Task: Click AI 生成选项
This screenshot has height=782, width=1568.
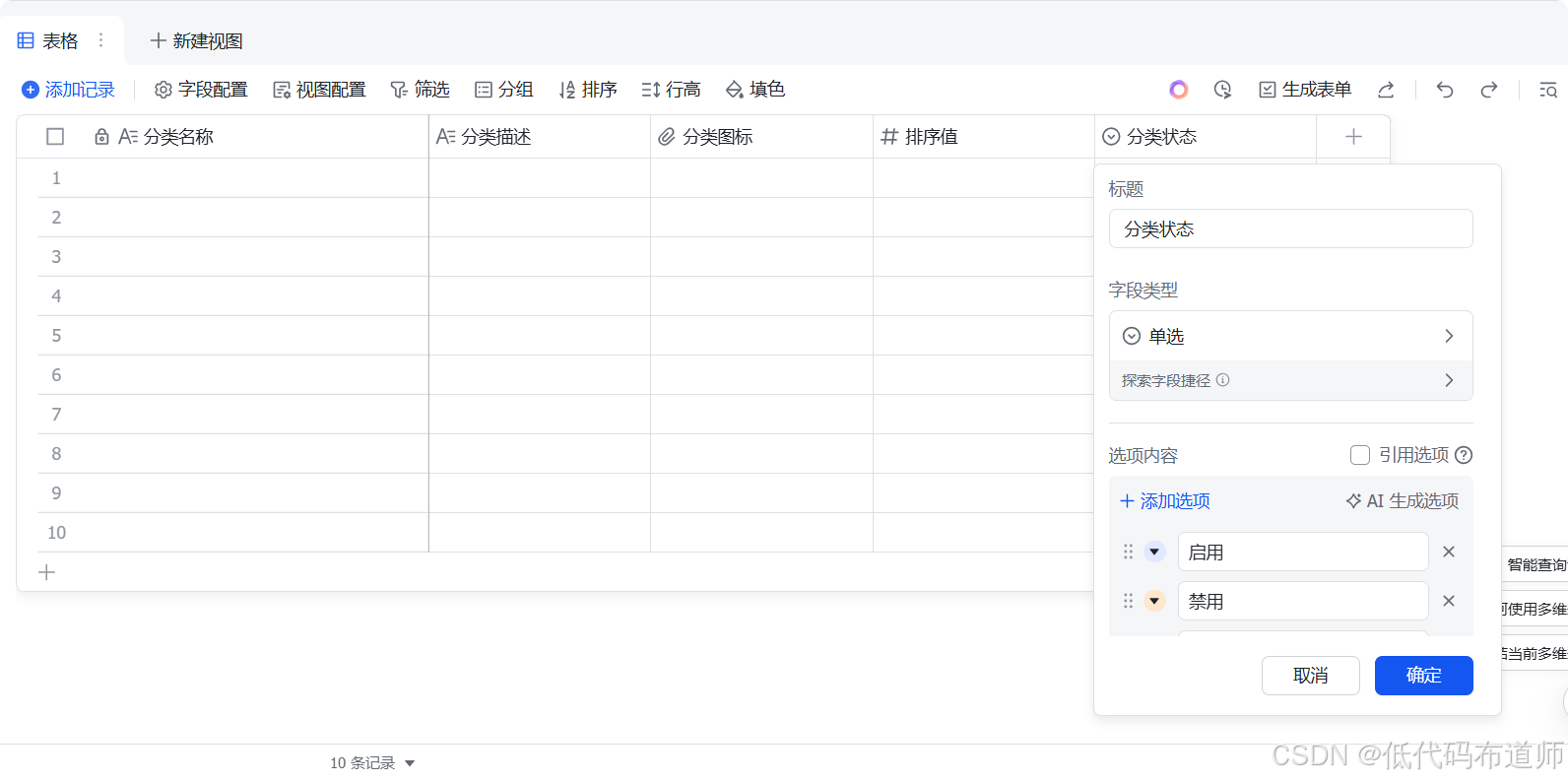Action: [1403, 501]
